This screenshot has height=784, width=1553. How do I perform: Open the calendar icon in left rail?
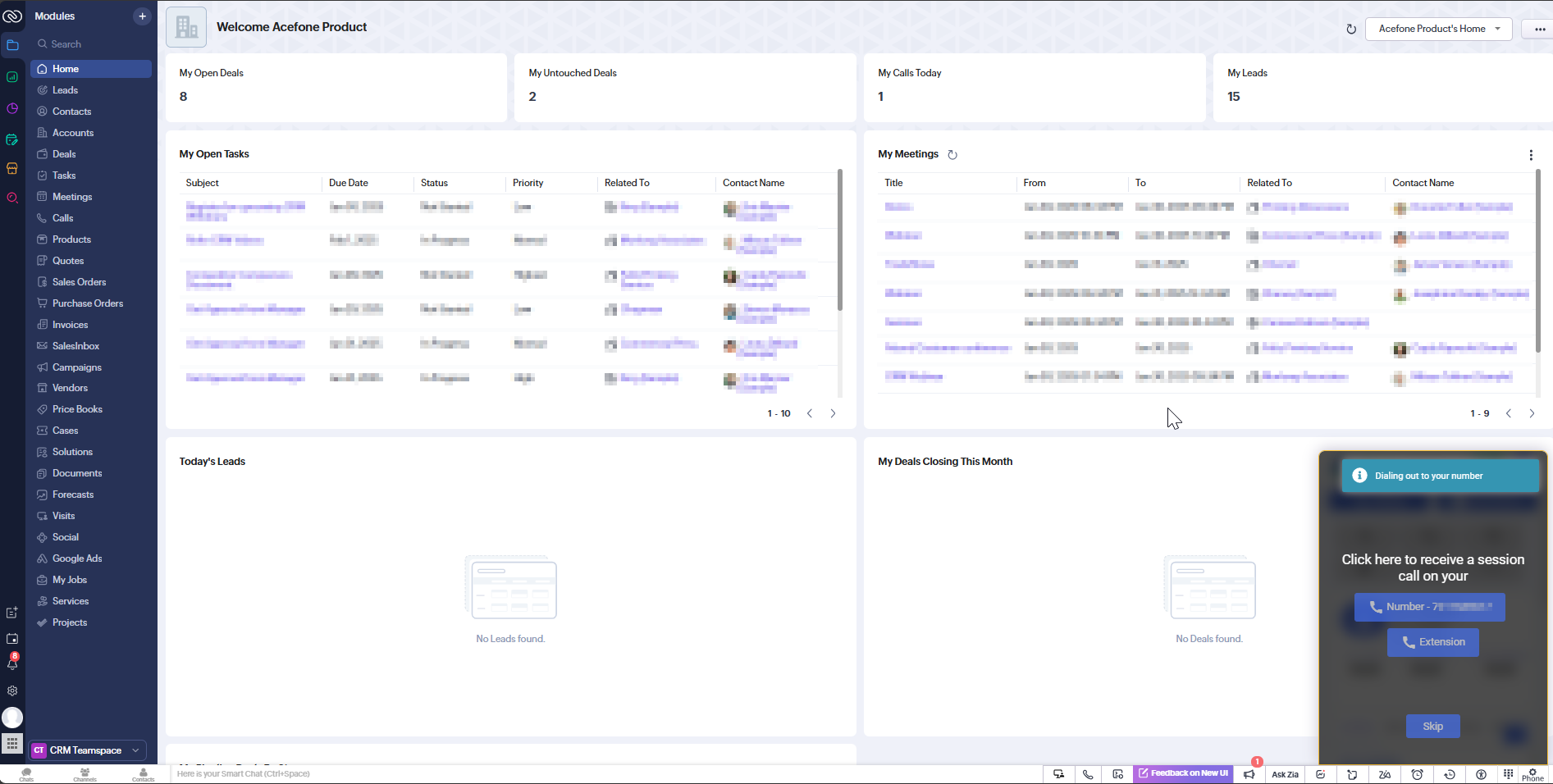(12, 638)
